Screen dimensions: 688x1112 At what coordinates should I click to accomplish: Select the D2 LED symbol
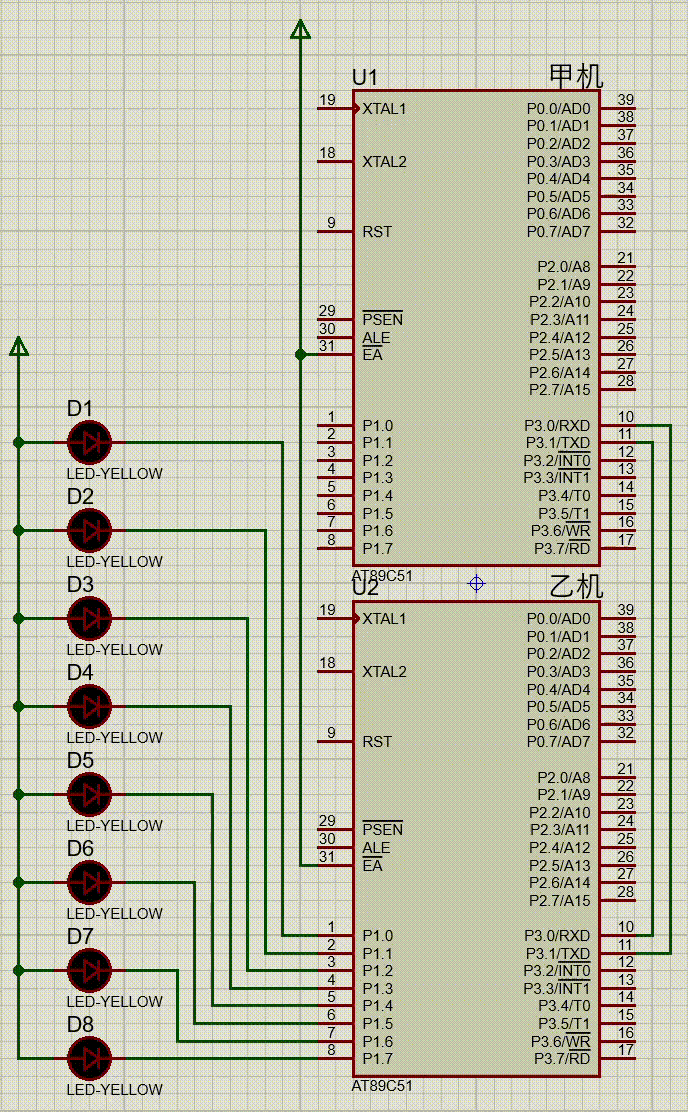[89, 530]
